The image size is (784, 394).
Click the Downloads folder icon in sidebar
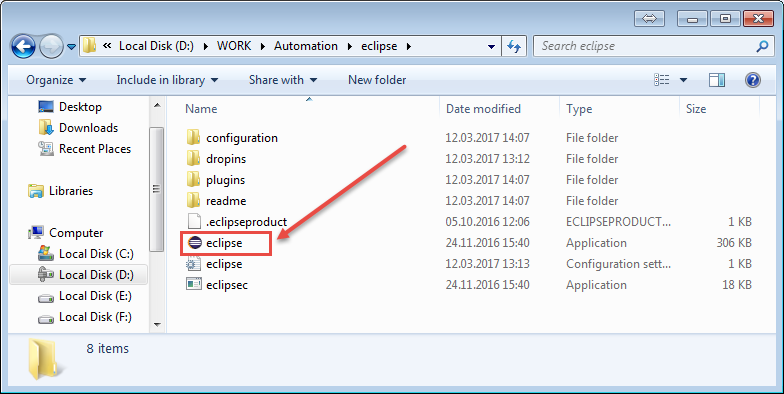(46, 128)
